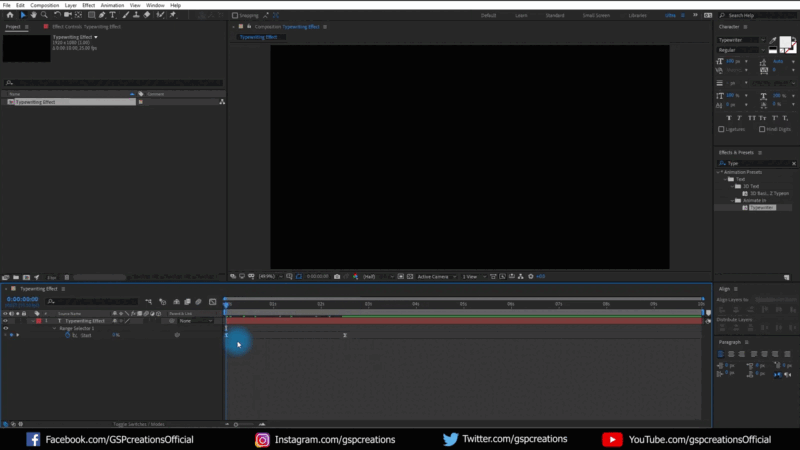Select the Rotation tool
This screenshot has width=800, height=450.
pyautogui.click(x=57, y=15)
